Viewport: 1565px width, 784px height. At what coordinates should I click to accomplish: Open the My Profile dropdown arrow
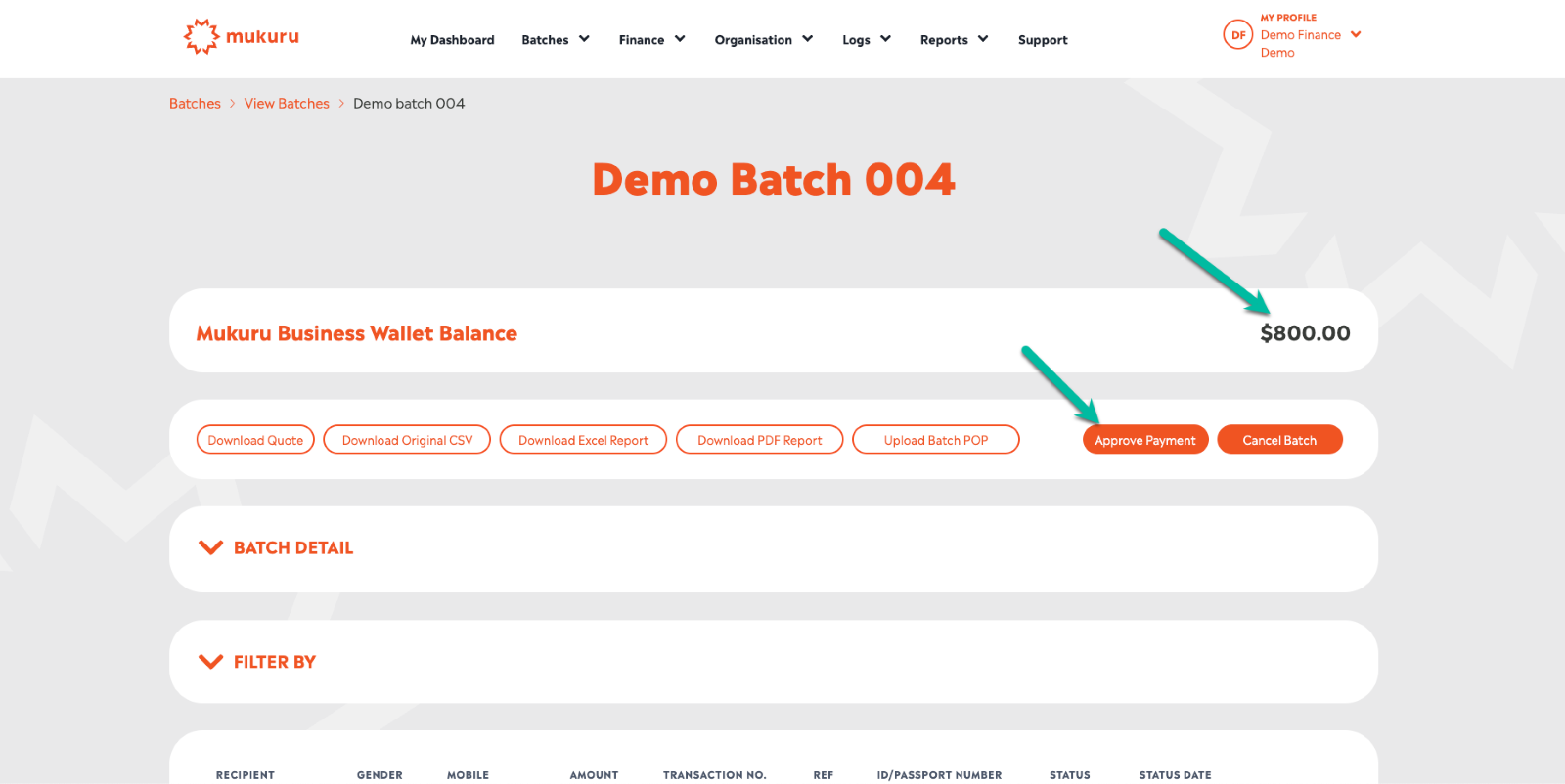pyautogui.click(x=1356, y=34)
